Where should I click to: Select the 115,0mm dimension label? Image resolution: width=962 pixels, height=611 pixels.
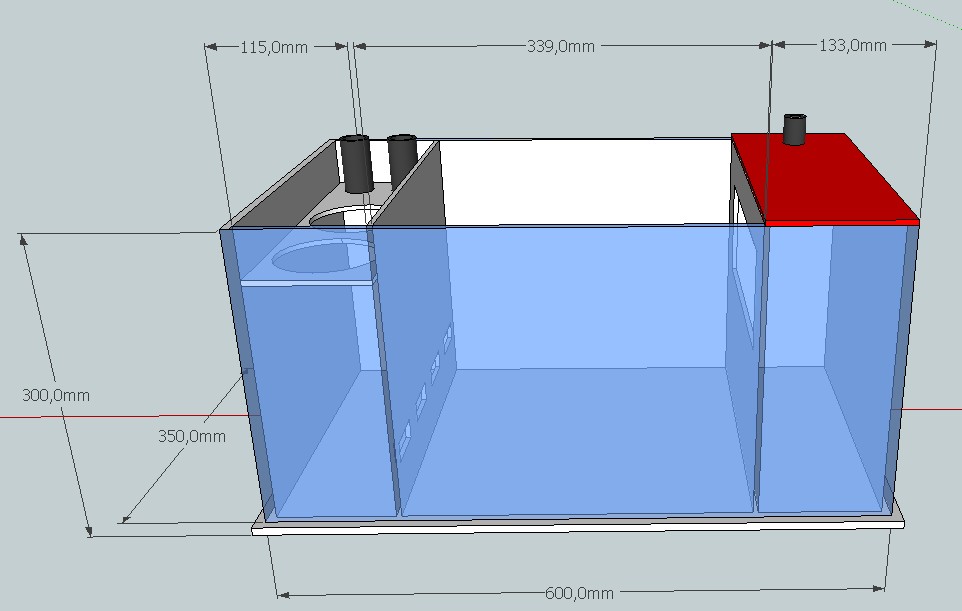(277, 45)
